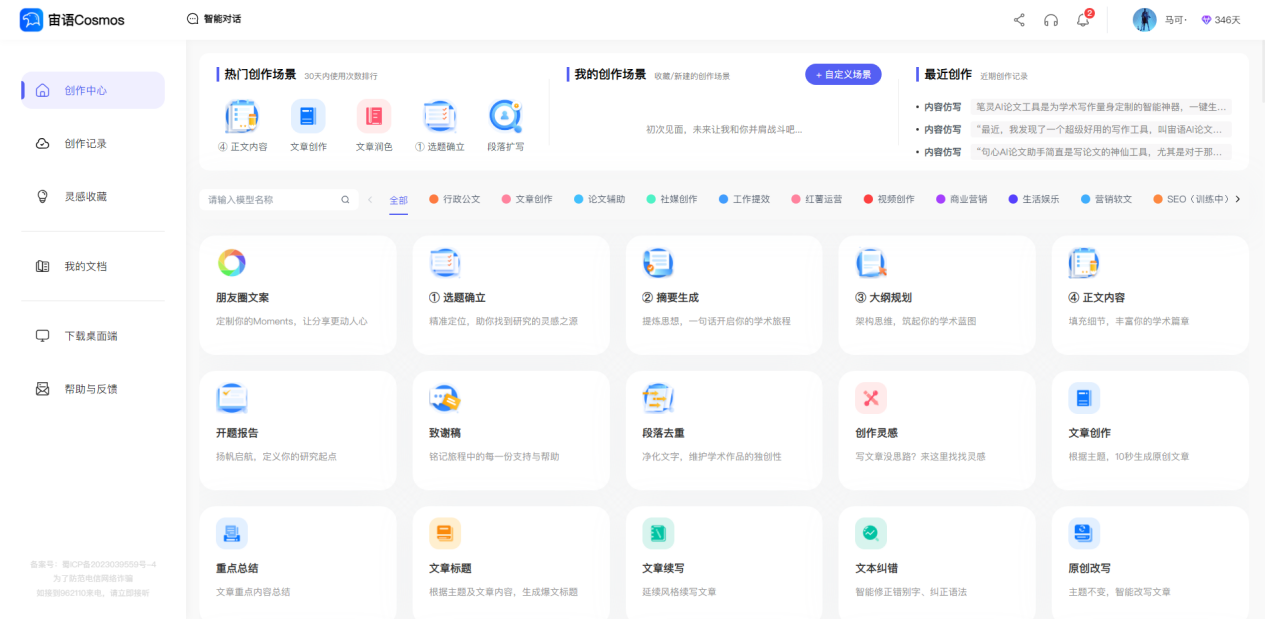
Task: Open the 创作灵感 card icon
Action: (x=871, y=398)
